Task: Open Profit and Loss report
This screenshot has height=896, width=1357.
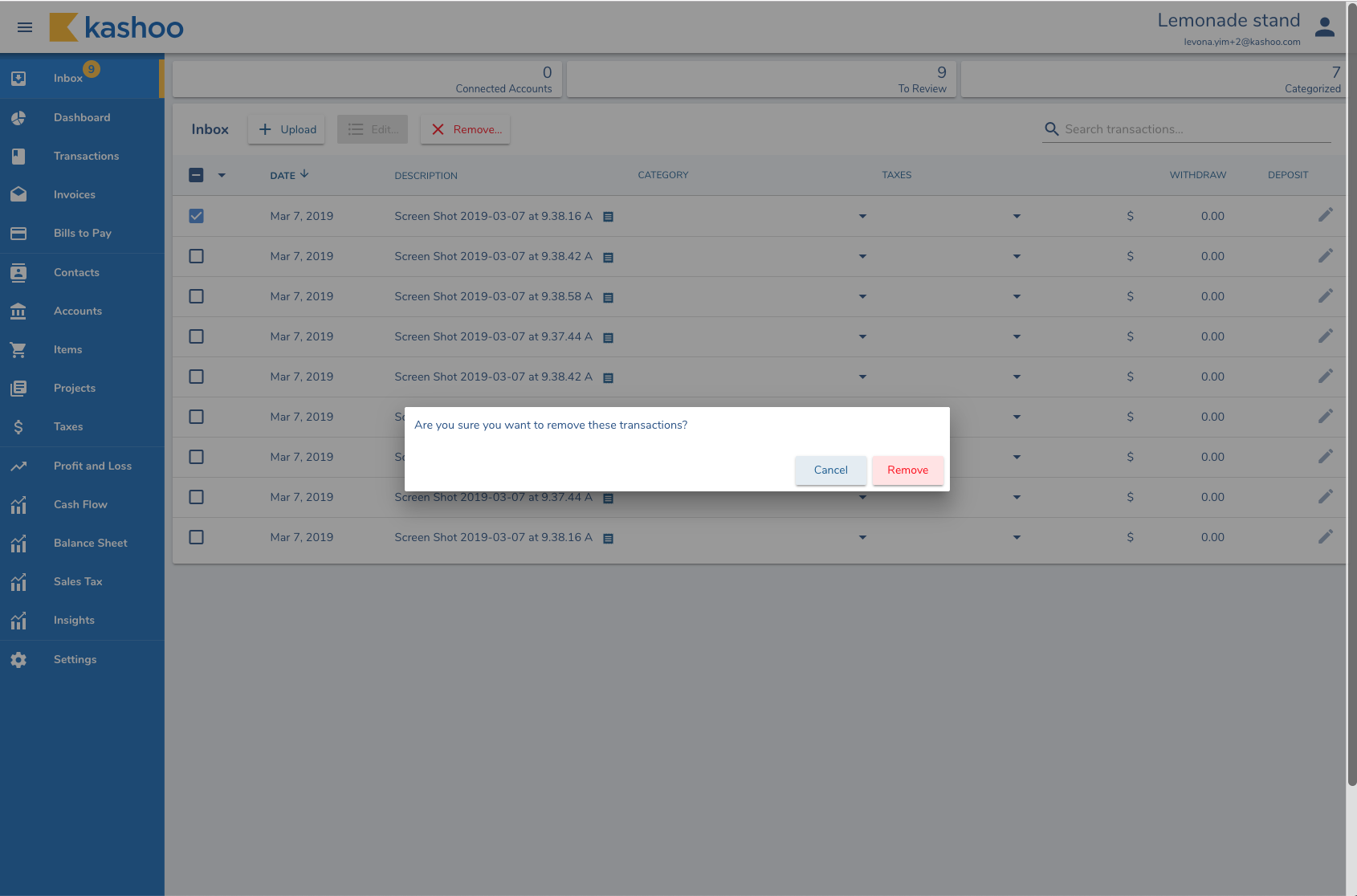Action: coord(92,466)
